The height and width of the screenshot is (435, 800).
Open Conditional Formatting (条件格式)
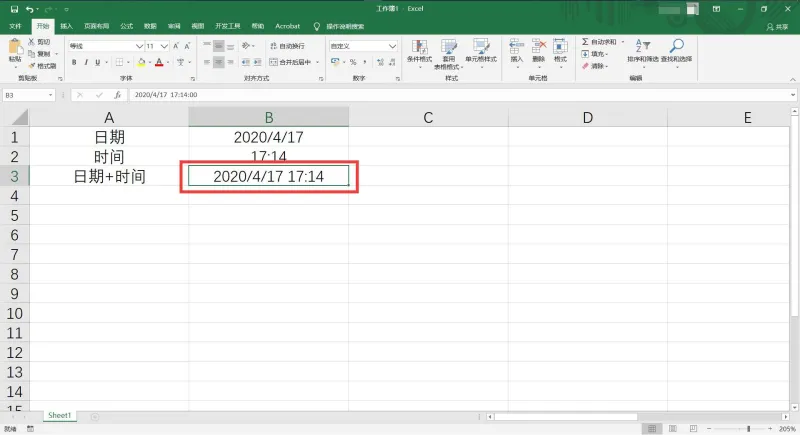coord(419,51)
